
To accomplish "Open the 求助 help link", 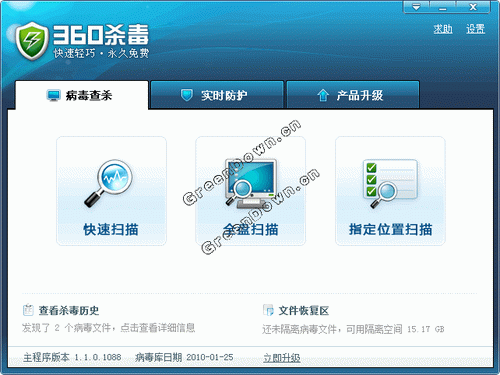I will [x=443, y=29].
